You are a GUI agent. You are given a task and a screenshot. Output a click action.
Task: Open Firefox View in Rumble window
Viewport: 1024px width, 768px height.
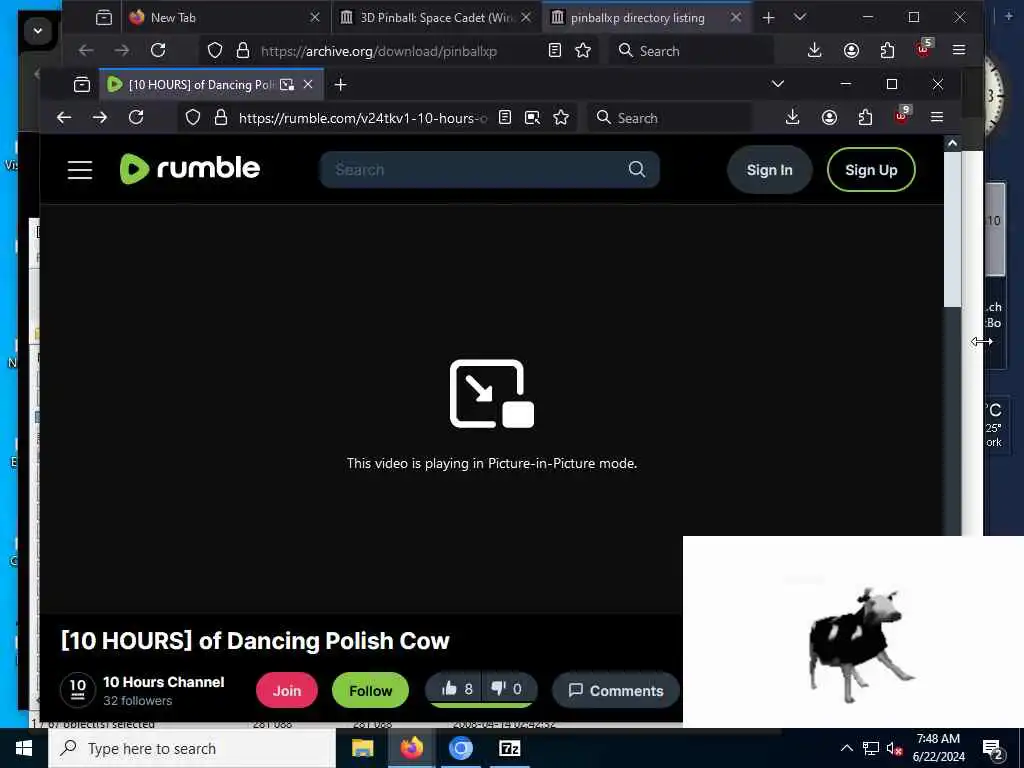click(82, 84)
